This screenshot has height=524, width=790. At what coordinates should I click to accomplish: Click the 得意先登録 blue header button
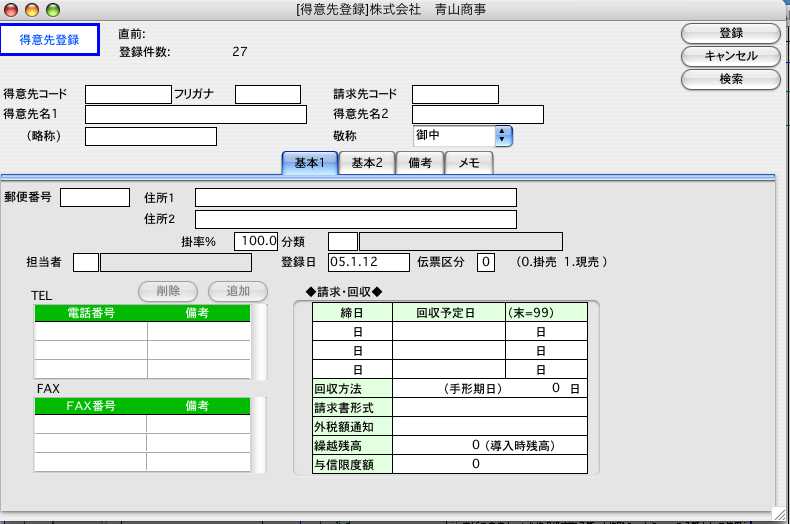click(50, 40)
